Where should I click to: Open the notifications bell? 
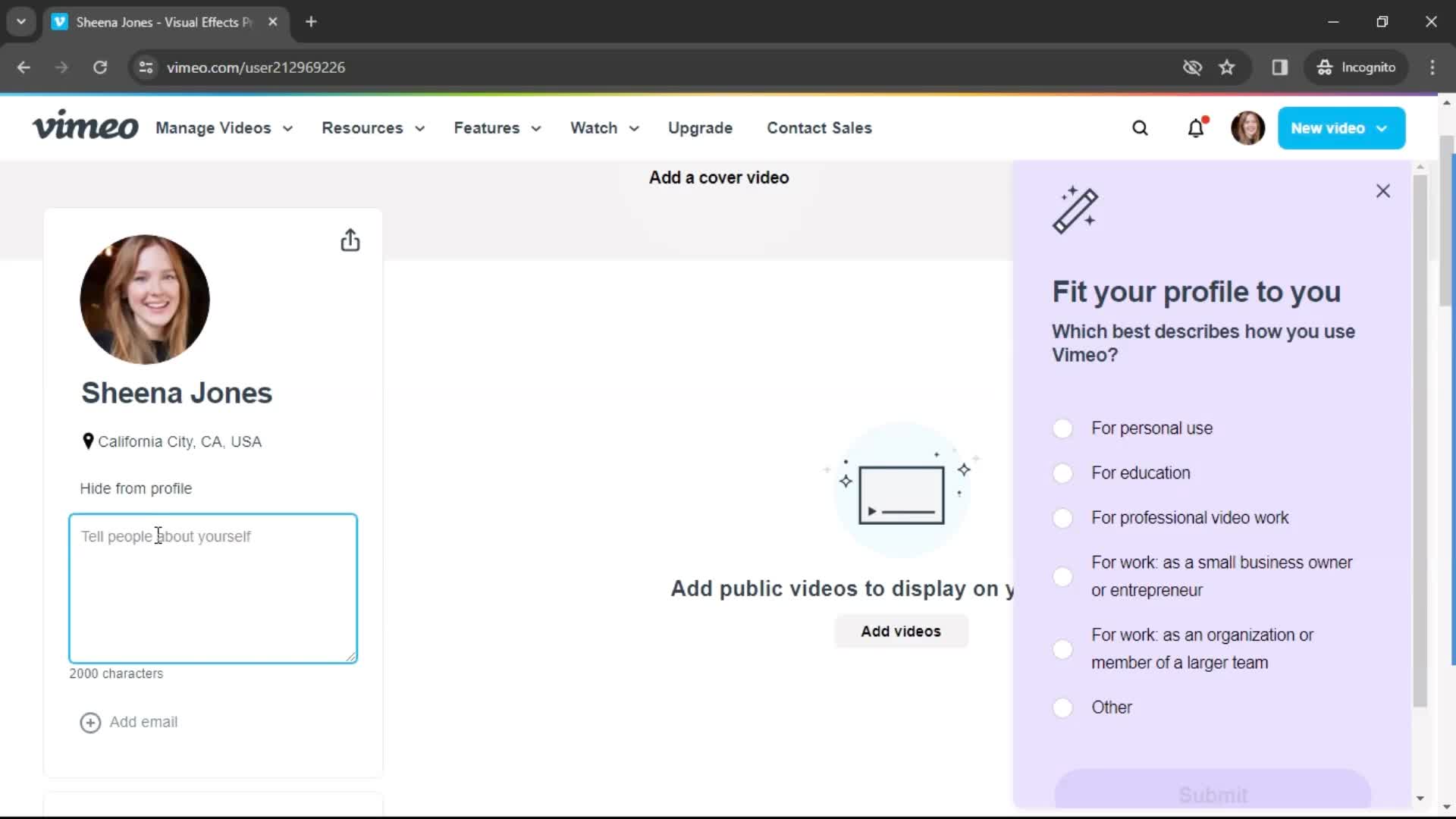[1196, 128]
